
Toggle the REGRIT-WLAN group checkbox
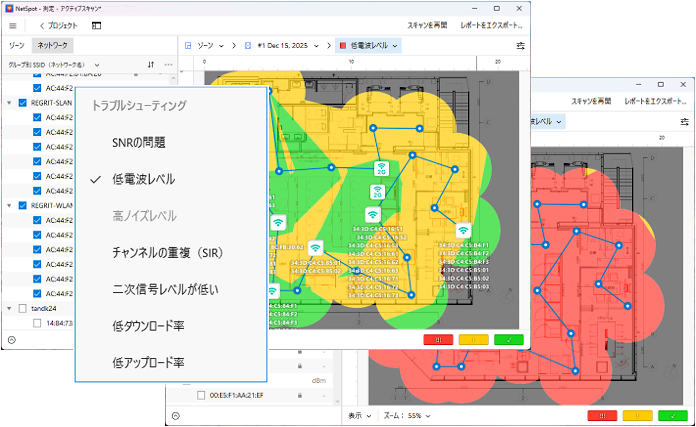tap(23, 206)
